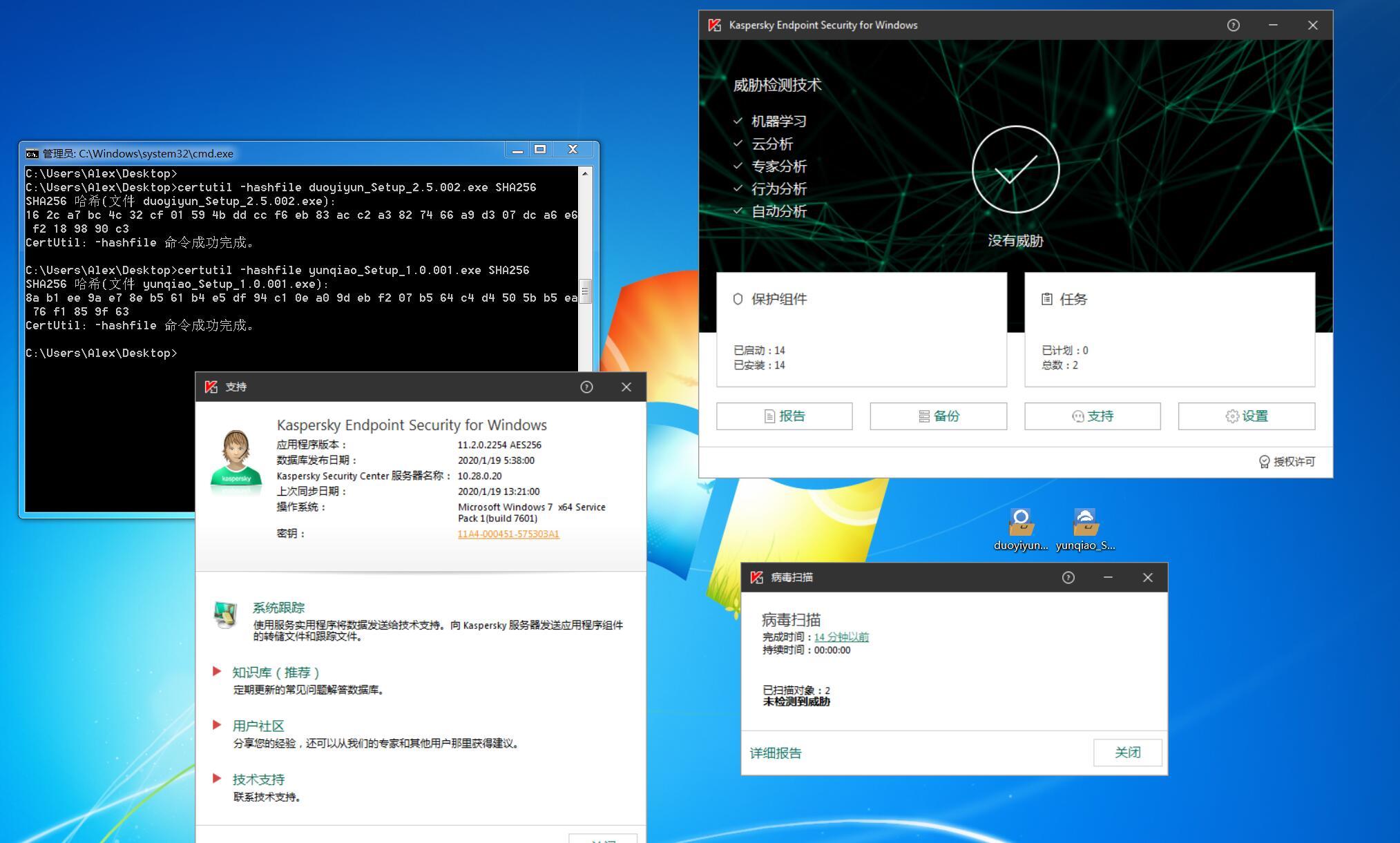Click the 没有威胁 status text
This screenshot has width=1400, height=843.
[1015, 241]
